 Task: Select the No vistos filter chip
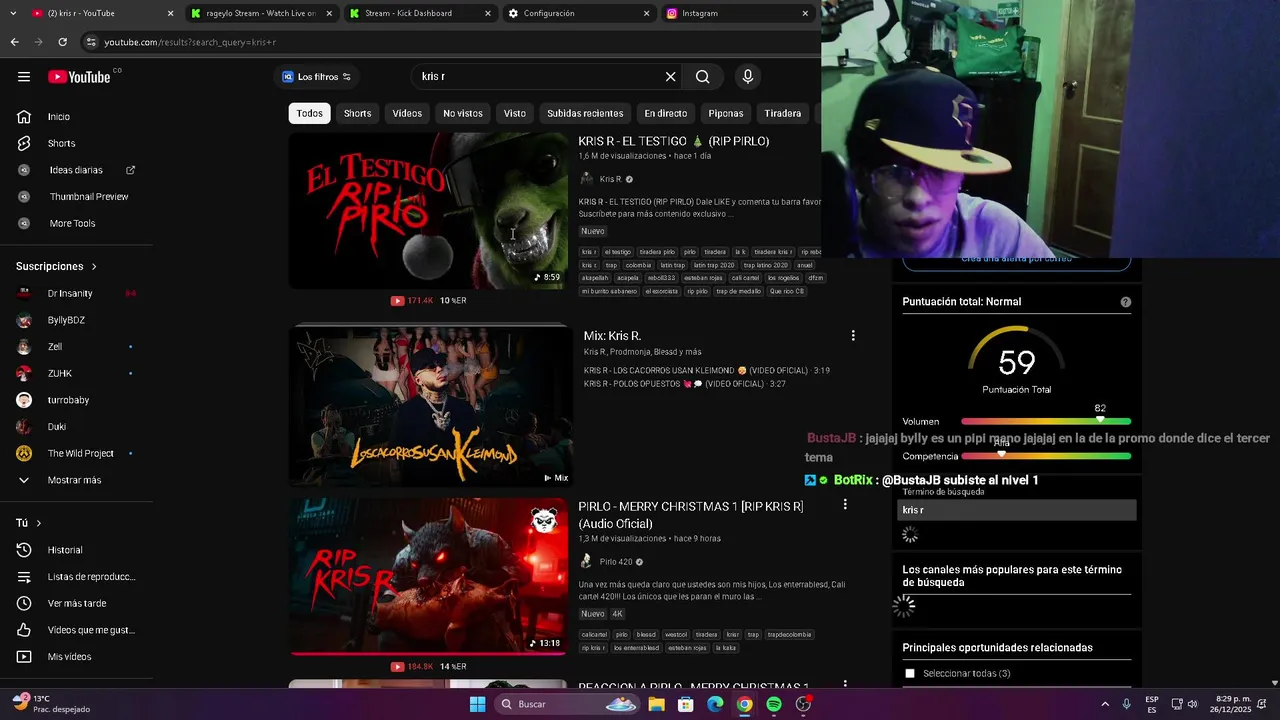463,113
